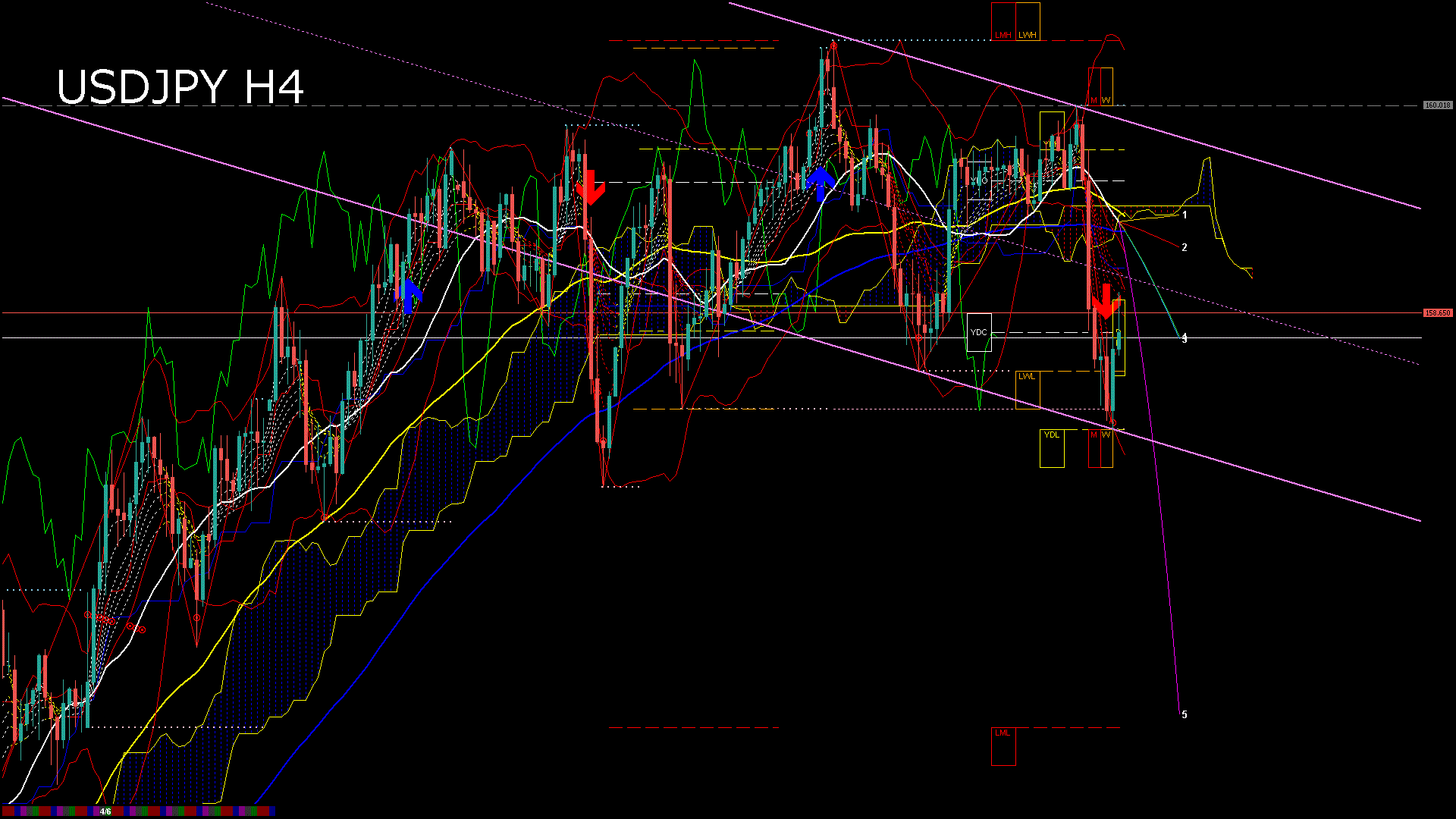This screenshot has width=1456, height=819.
Task: Click the white YDC label box
Action: coord(979,332)
